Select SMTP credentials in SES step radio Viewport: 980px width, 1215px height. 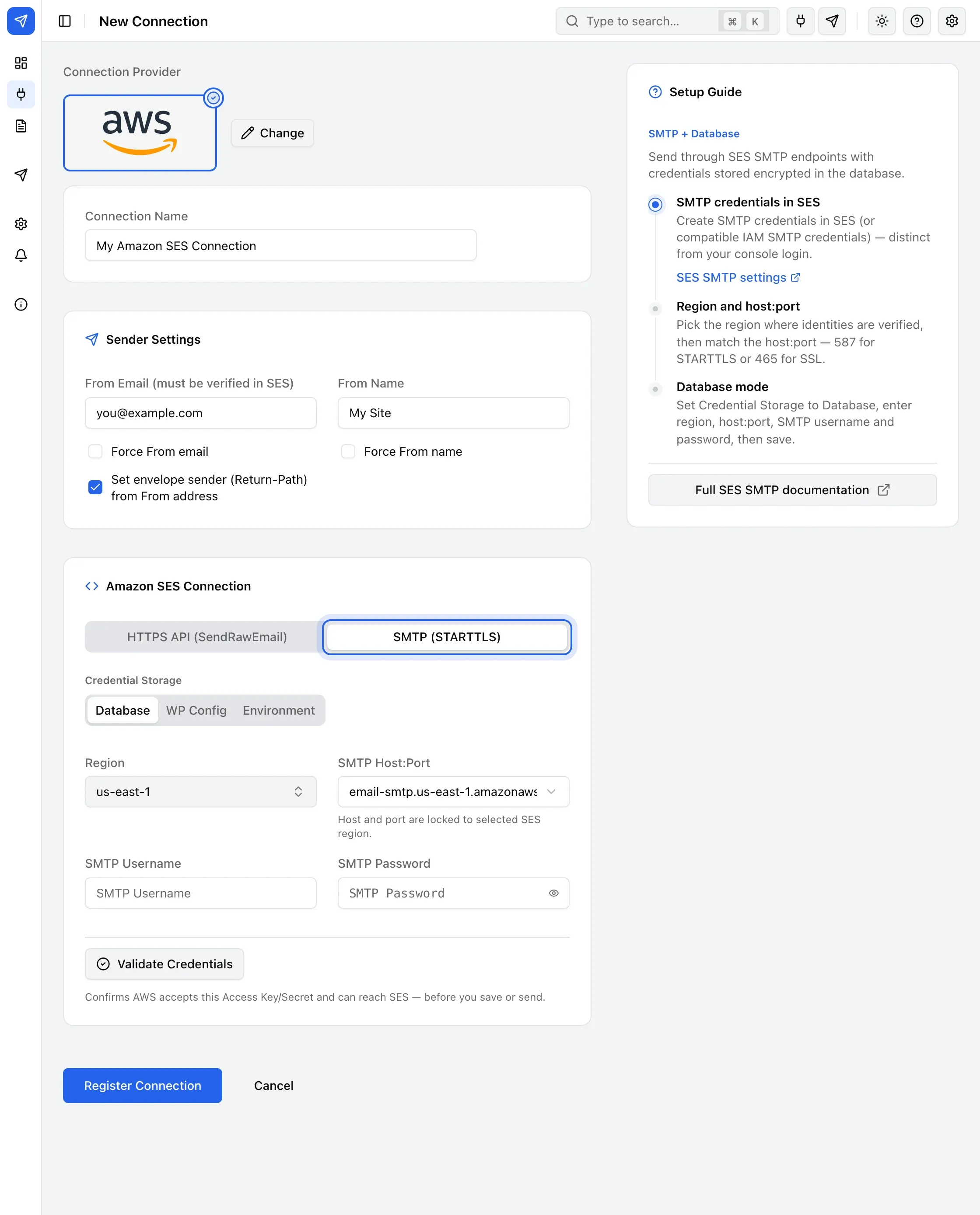[x=655, y=204]
